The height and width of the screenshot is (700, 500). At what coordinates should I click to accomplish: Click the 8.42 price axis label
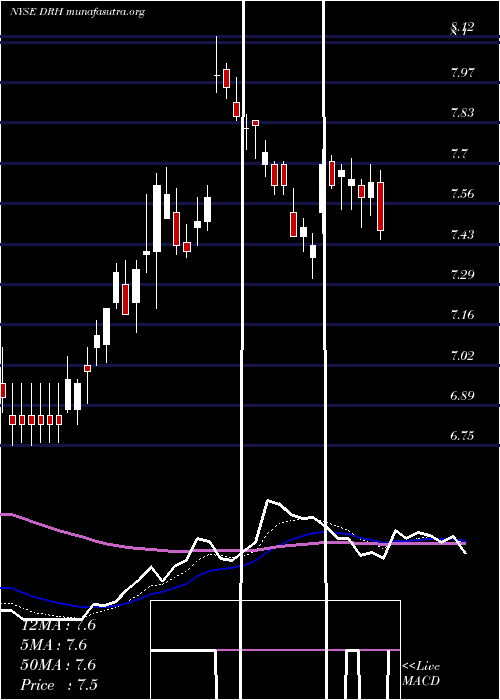462,27
